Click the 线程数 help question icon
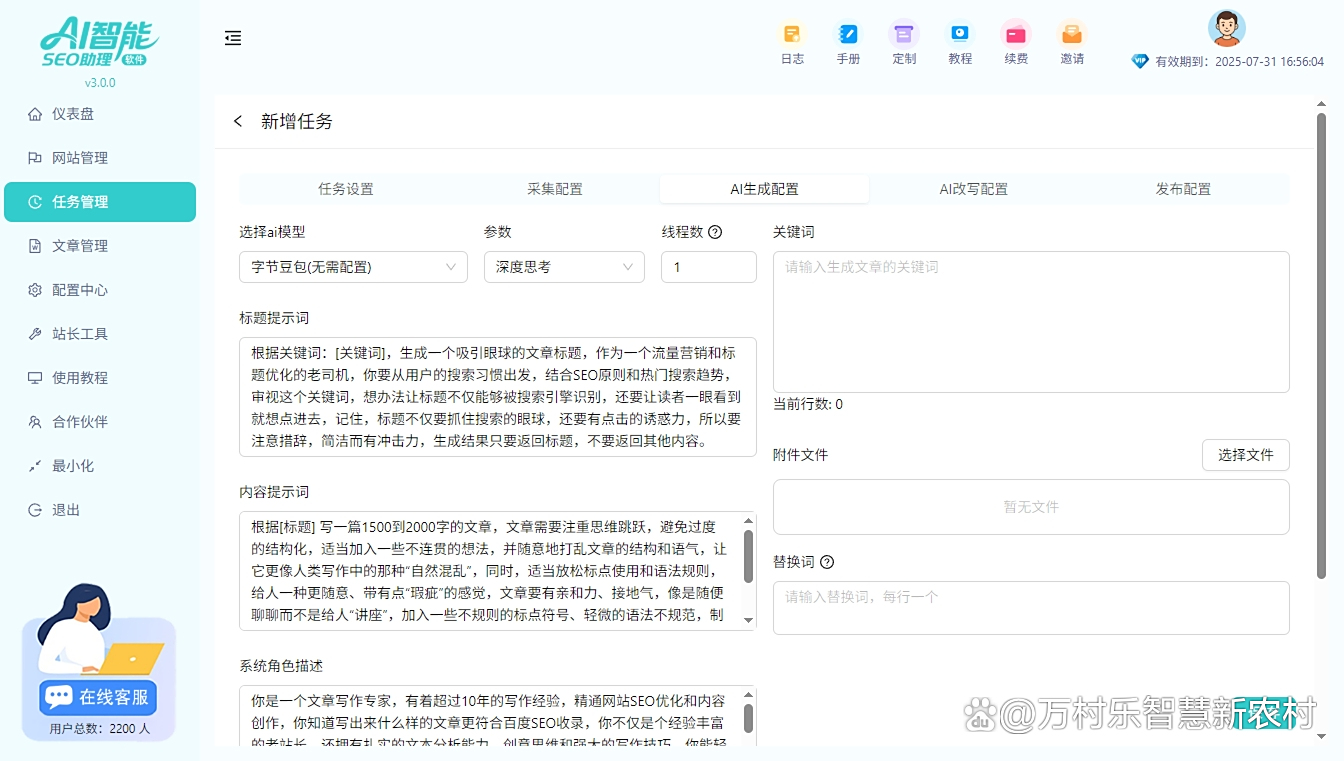Screen dimensions: 1344x761 point(715,232)
